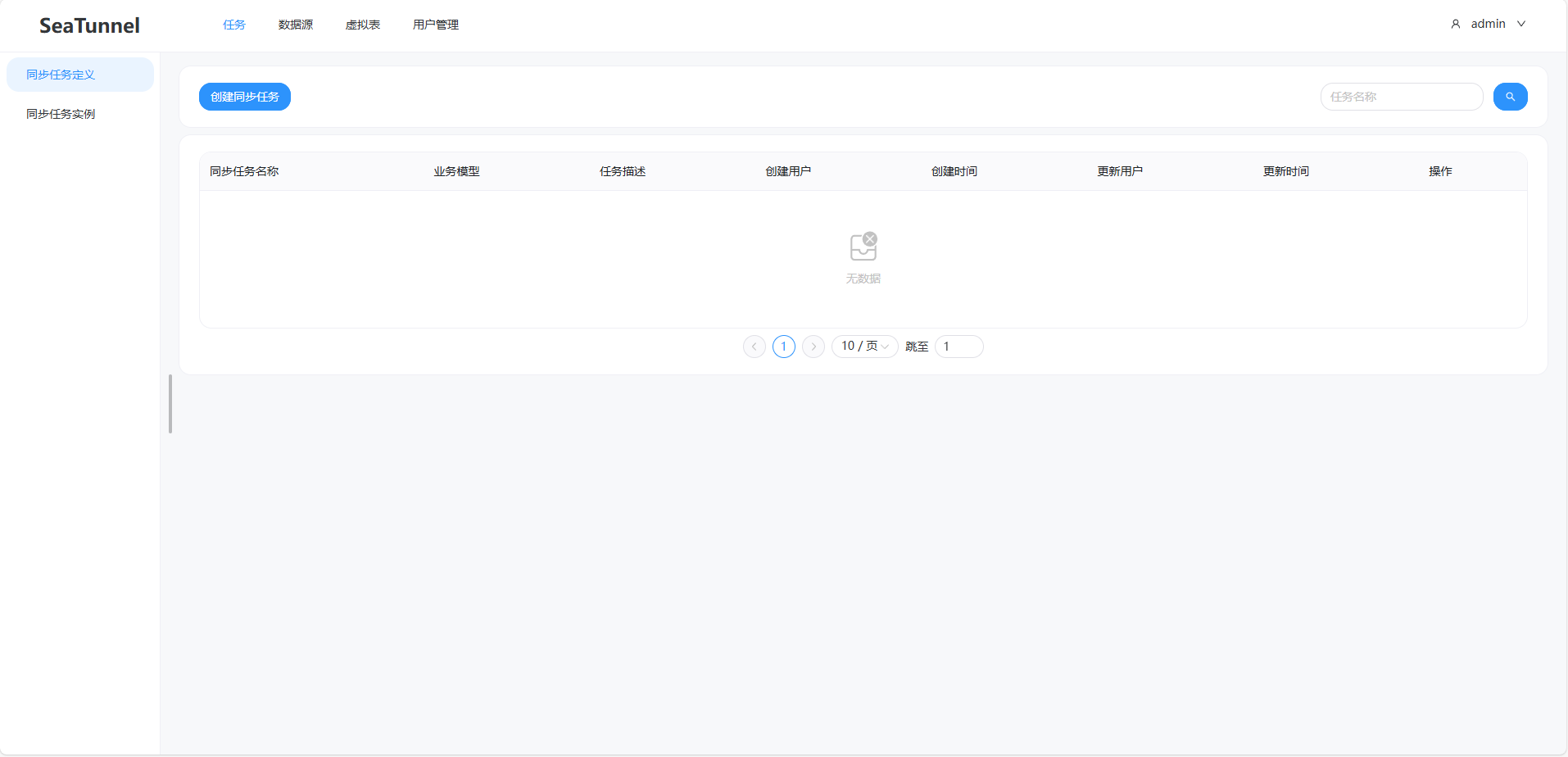Viewport: 1568px width, 757px height.
Task: Open the admin account dropdown chevron
Action: 1521,24
